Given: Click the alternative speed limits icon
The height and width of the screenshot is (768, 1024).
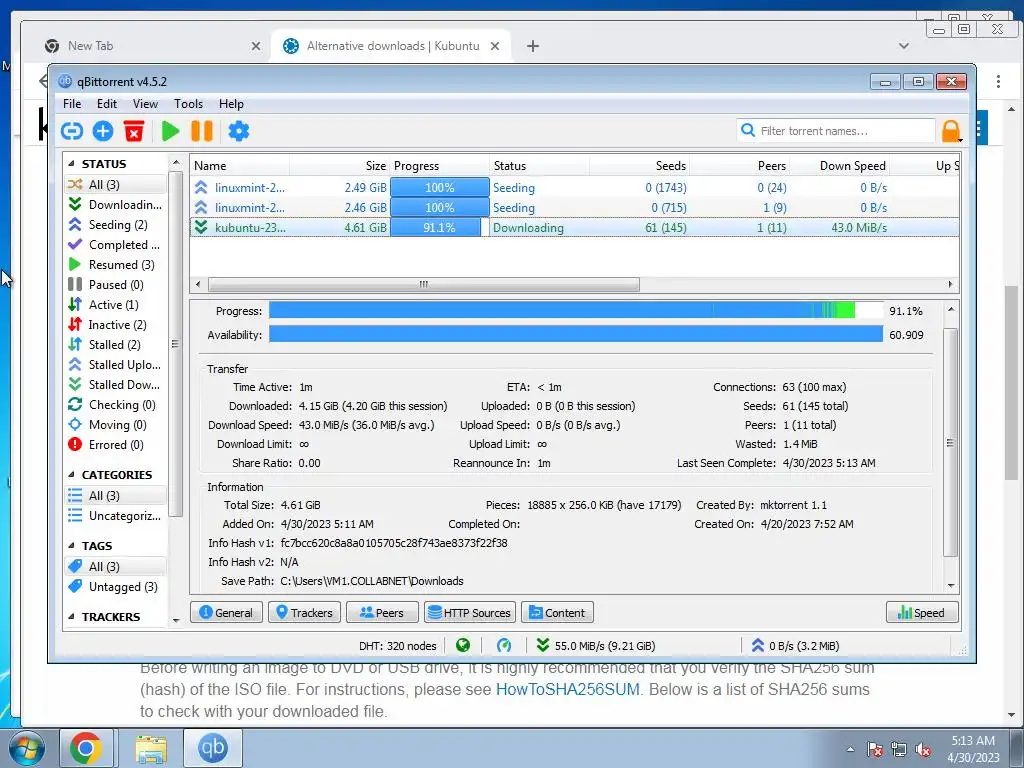Looking at the screenshot, I should pos(504,646).
